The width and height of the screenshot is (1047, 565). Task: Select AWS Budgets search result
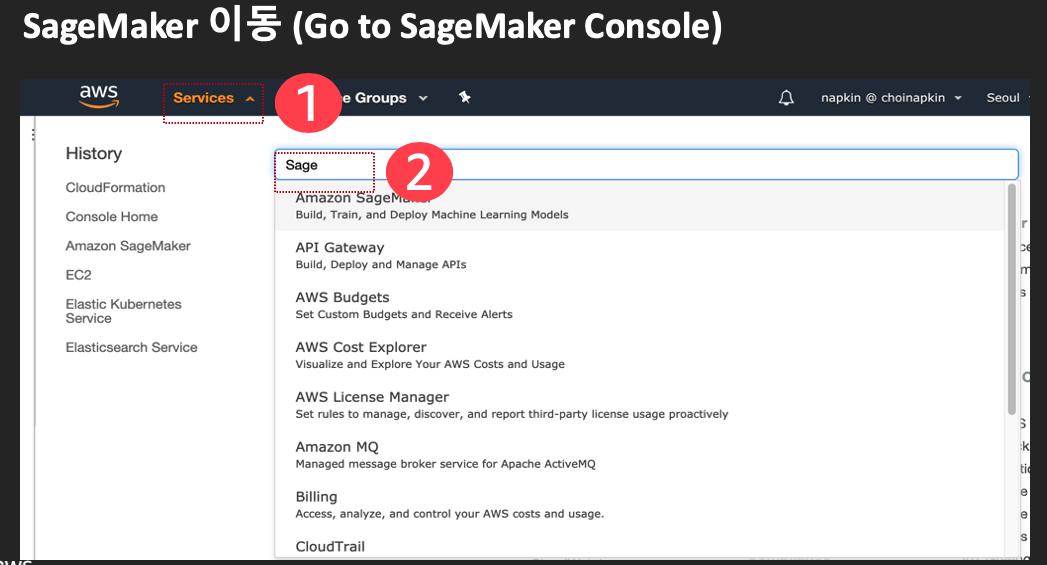[x=639, y=305]
